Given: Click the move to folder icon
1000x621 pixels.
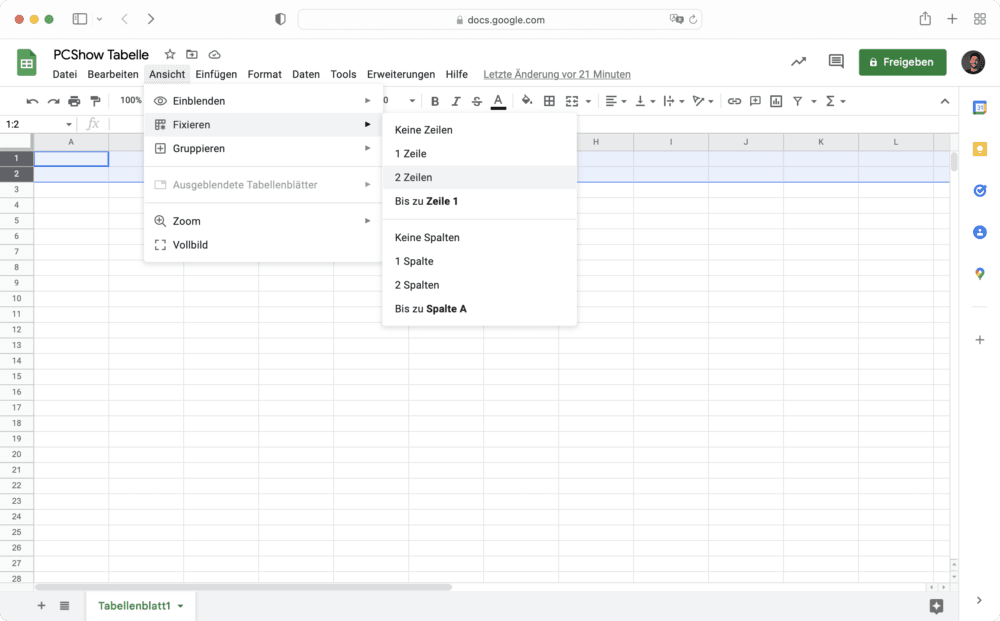Looking at the screenshot, I should click(192, 54).
